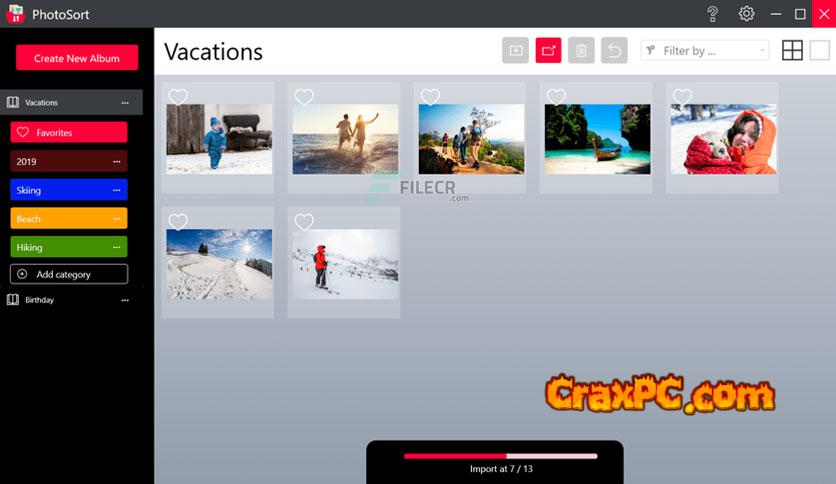Click the Vacations album book icon

coord(13,102)
